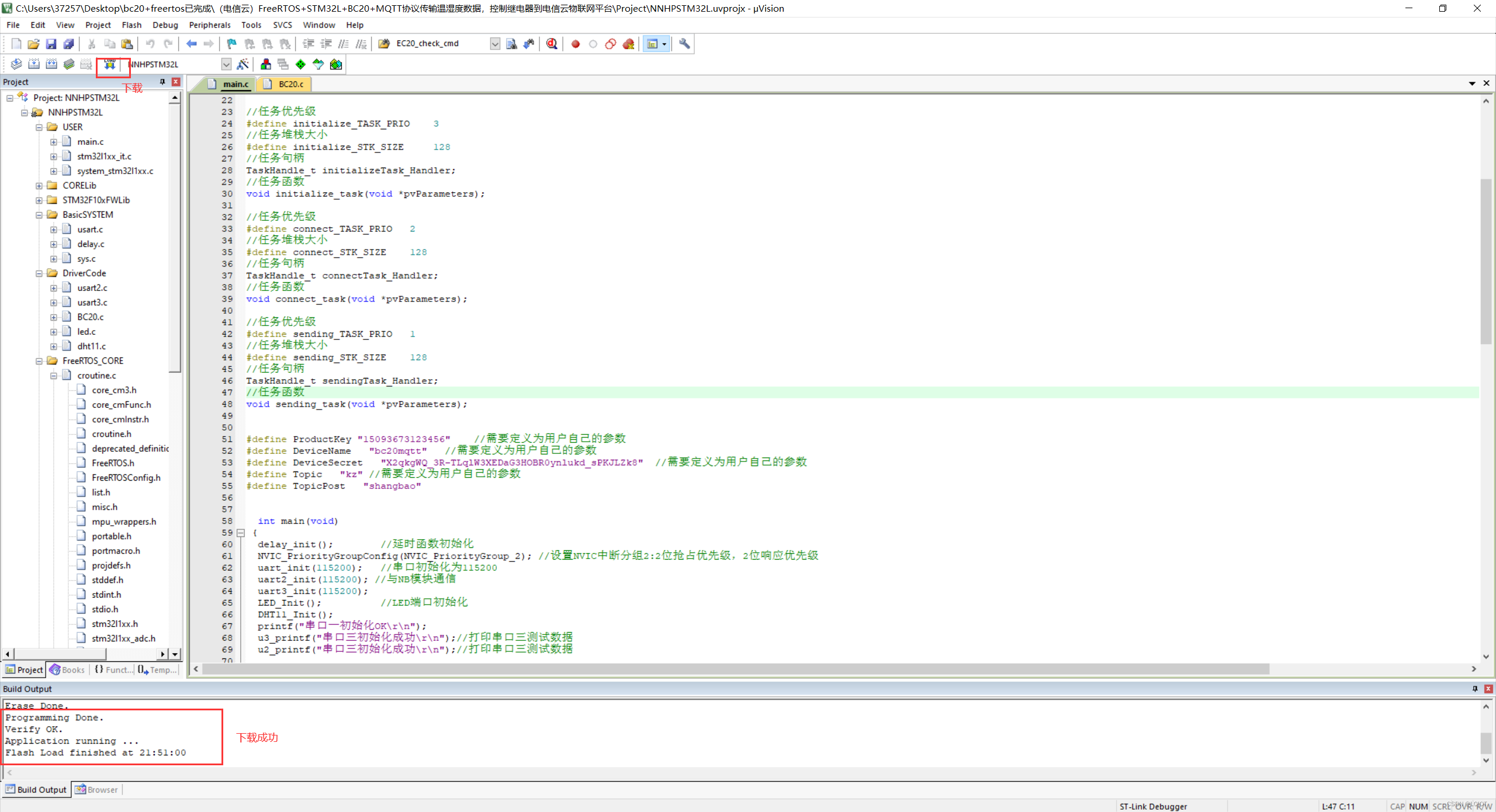Pin the Project panel
Viewport: 1496px width, 812px height.
tap(162, 82)
